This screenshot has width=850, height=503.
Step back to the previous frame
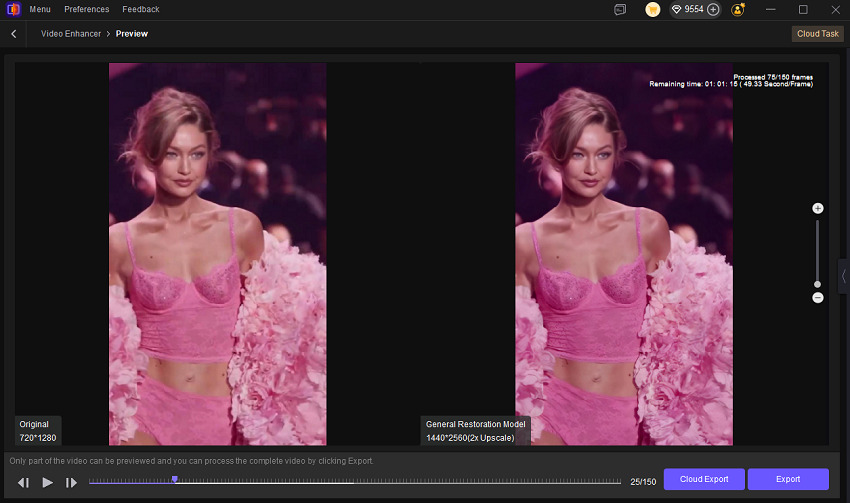pos(23,482)
